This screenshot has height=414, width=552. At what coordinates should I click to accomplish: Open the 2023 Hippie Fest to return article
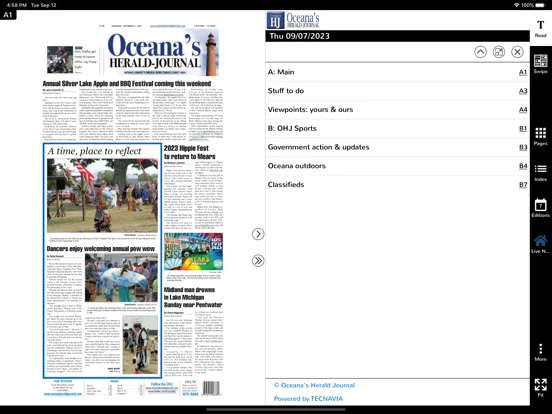click(x=189, y=152)
